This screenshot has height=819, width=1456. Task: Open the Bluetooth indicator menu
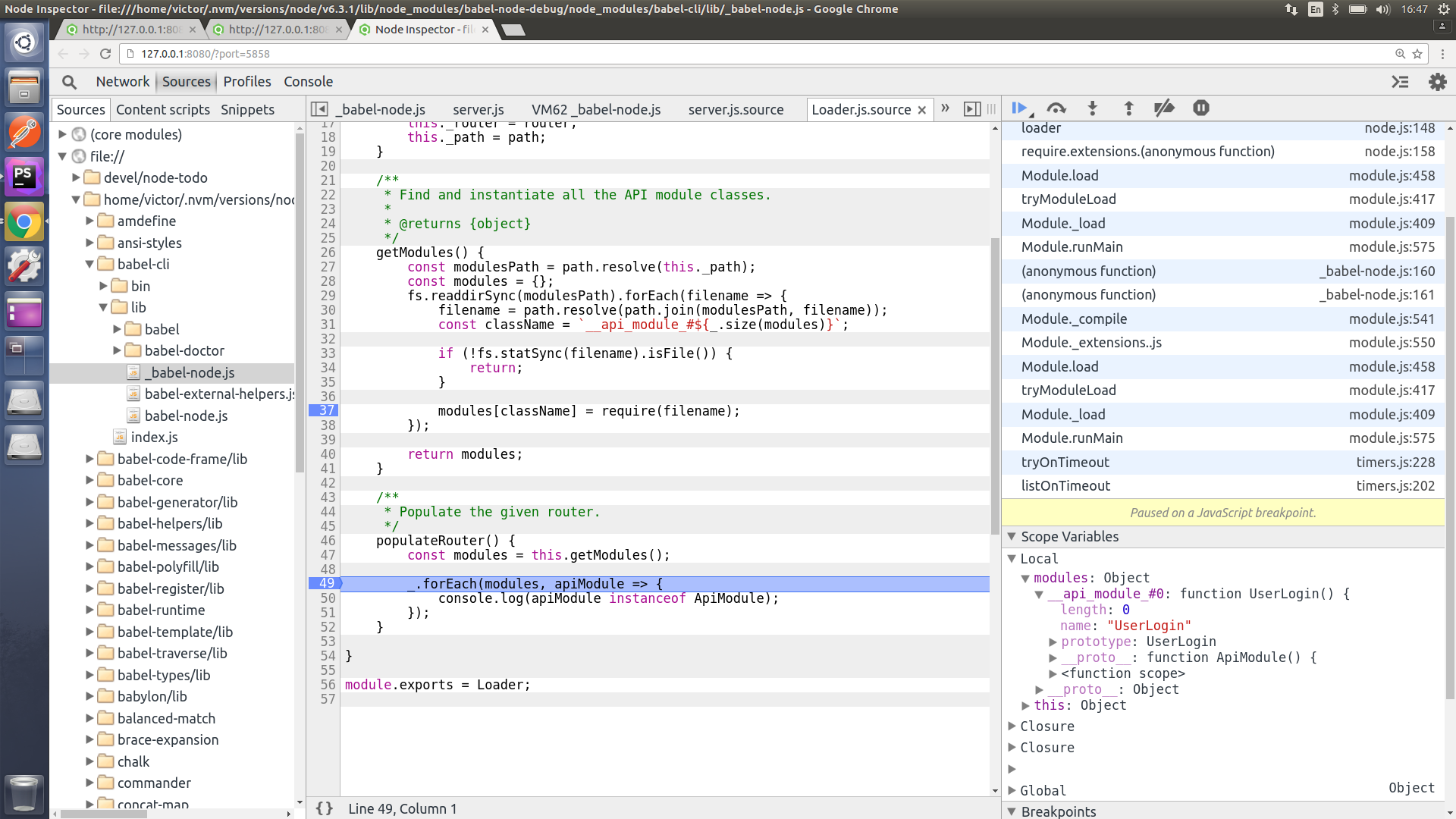click(x=1336, y=9)
